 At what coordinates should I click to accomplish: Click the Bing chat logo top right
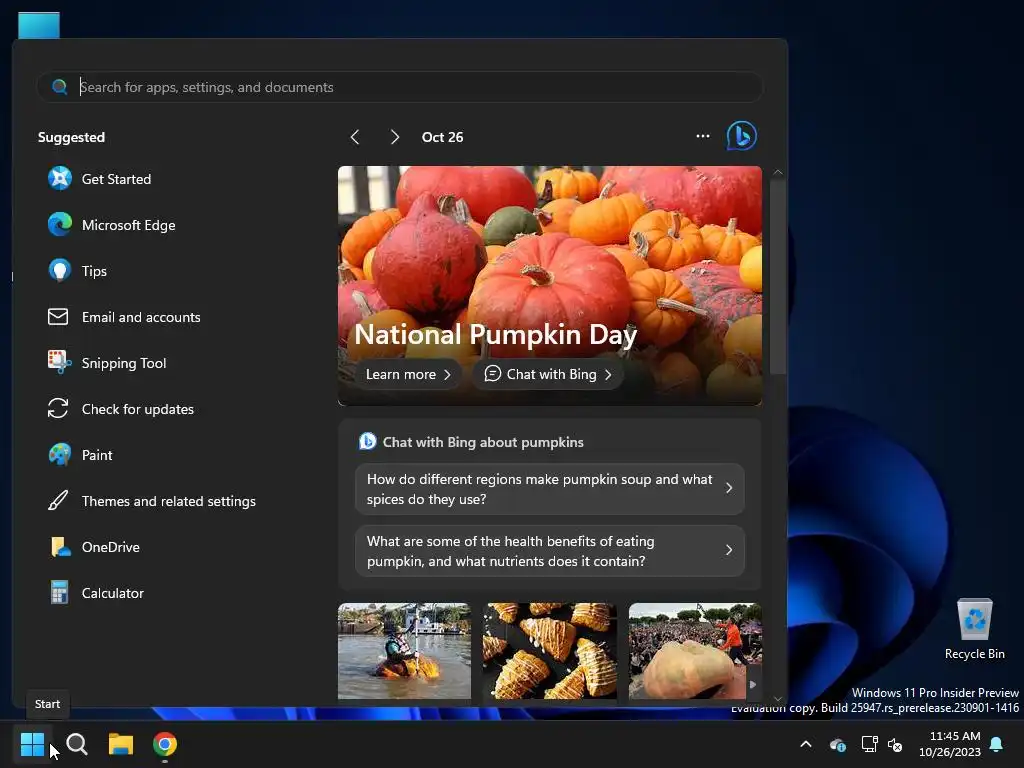click(742, 136)
